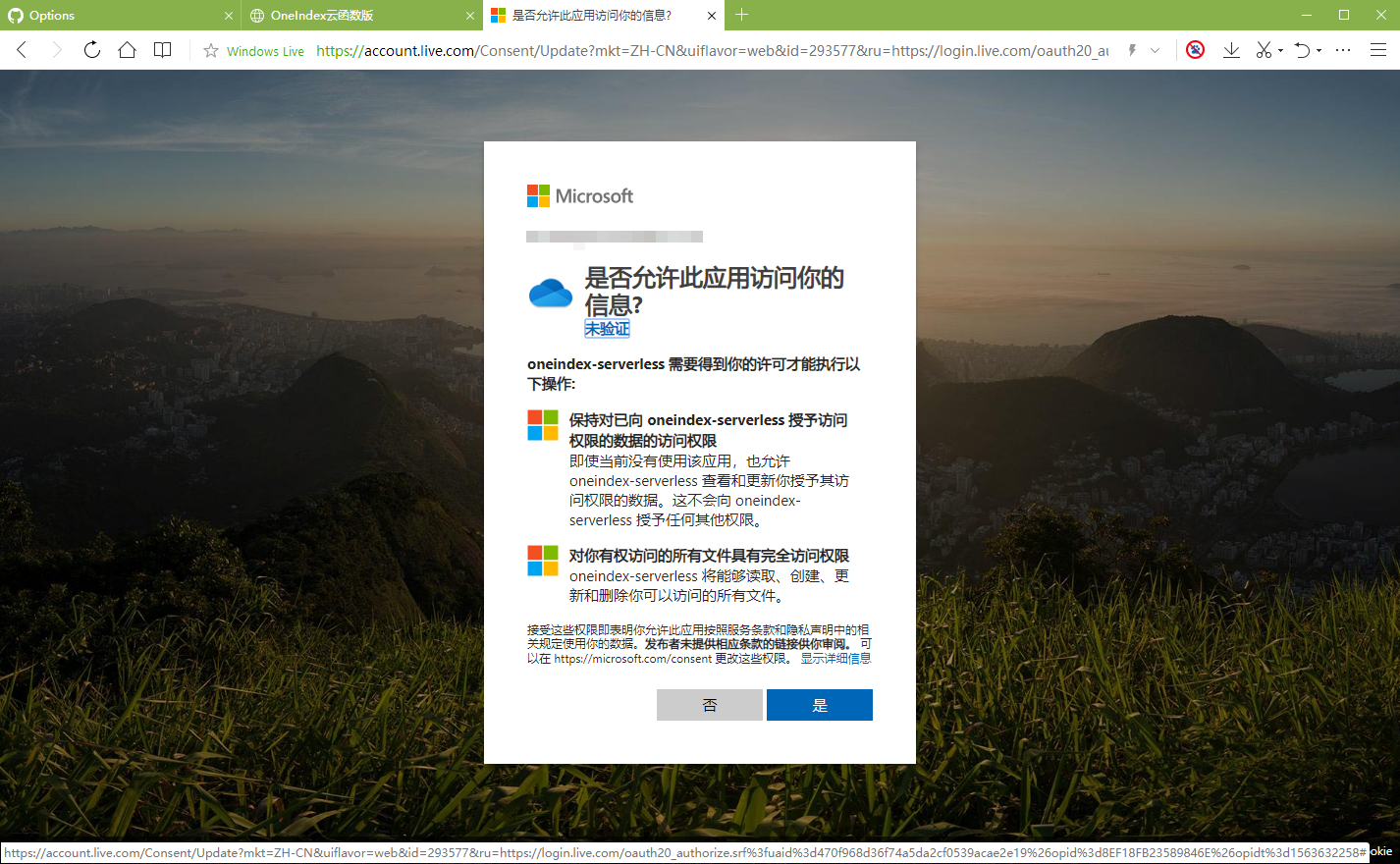Click the lightning flash icon in the toolbar

pos(1132,49)
